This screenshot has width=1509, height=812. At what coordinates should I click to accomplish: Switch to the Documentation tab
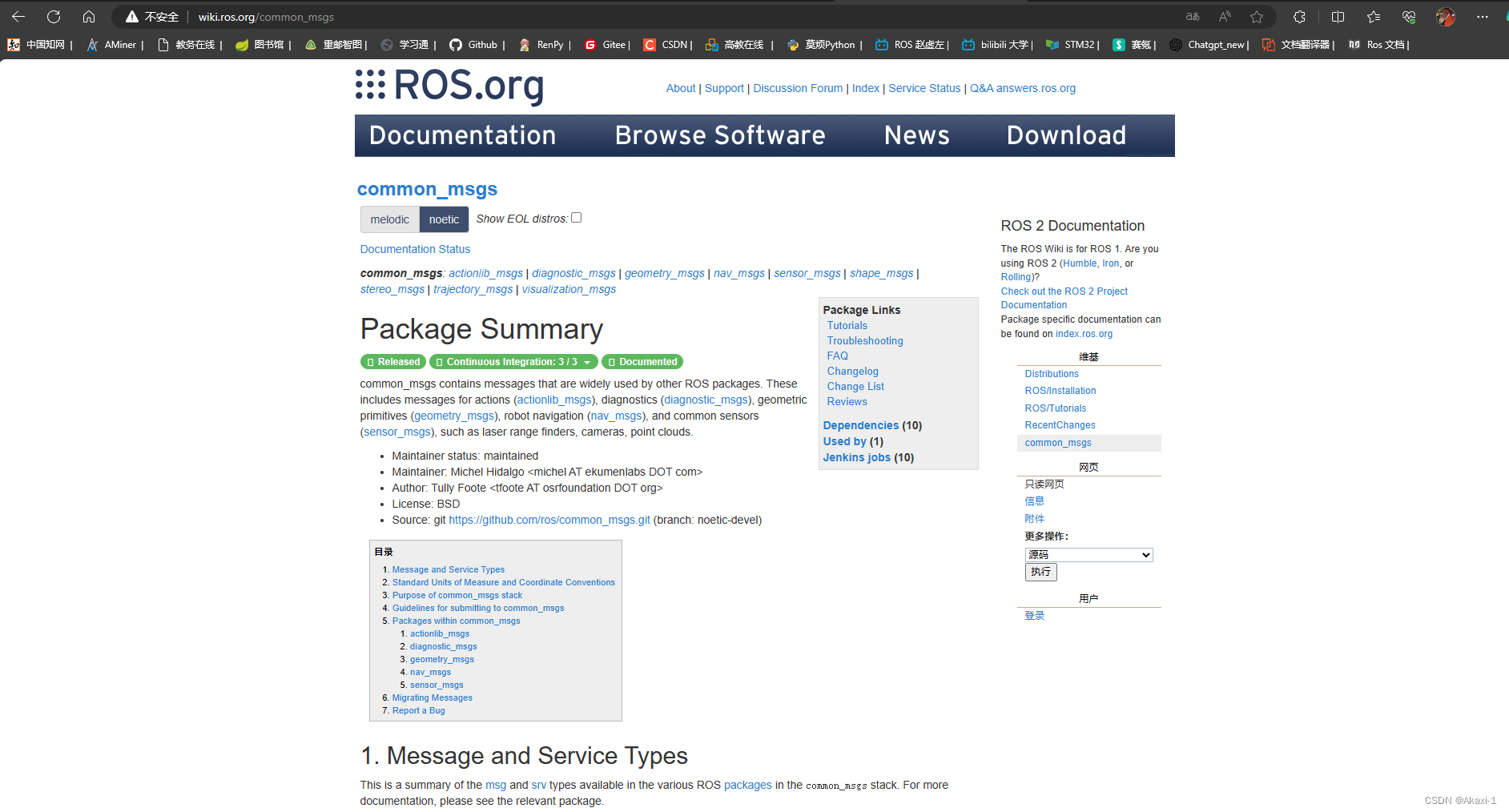coord(462,135)
